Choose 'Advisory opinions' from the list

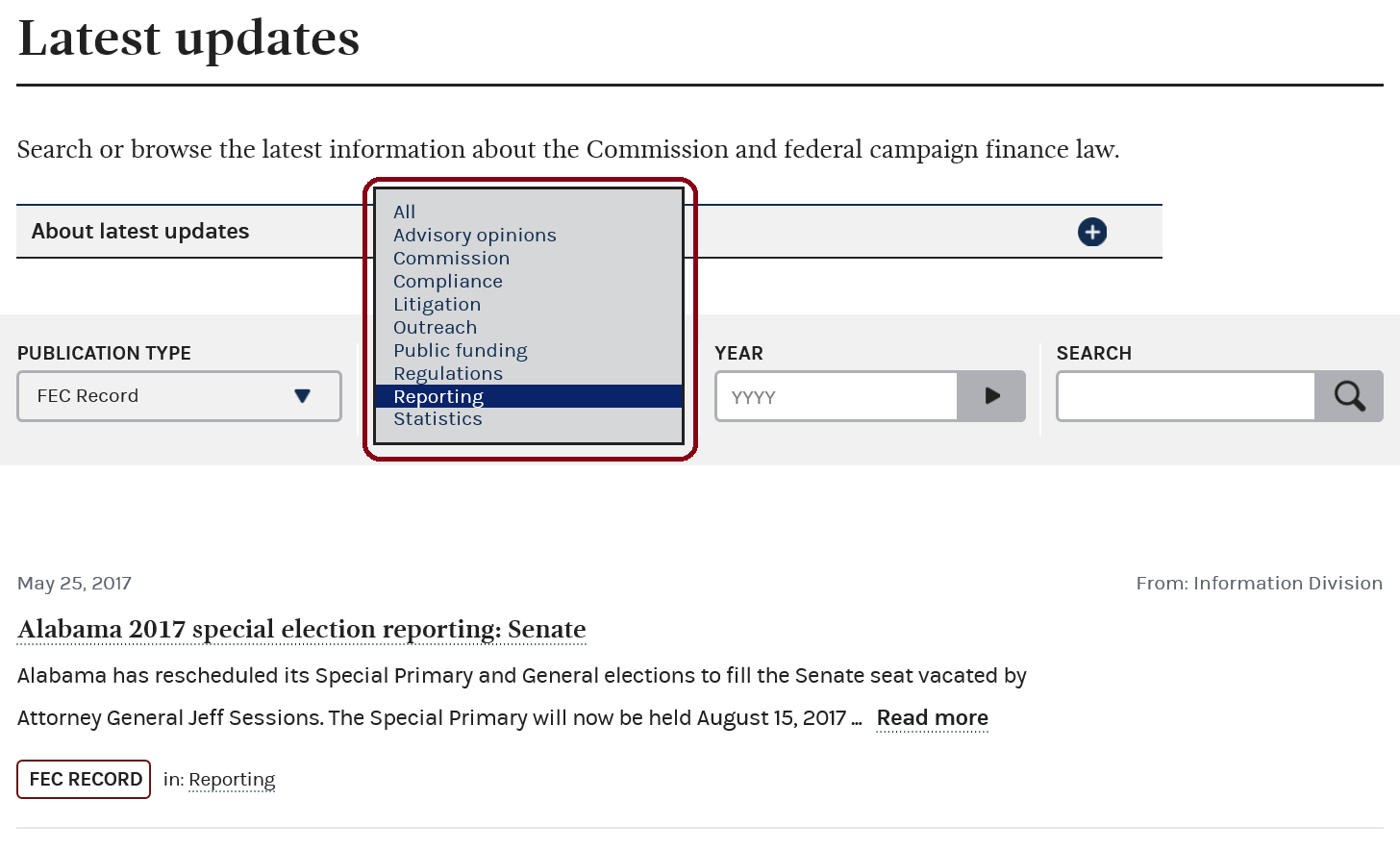475,235
